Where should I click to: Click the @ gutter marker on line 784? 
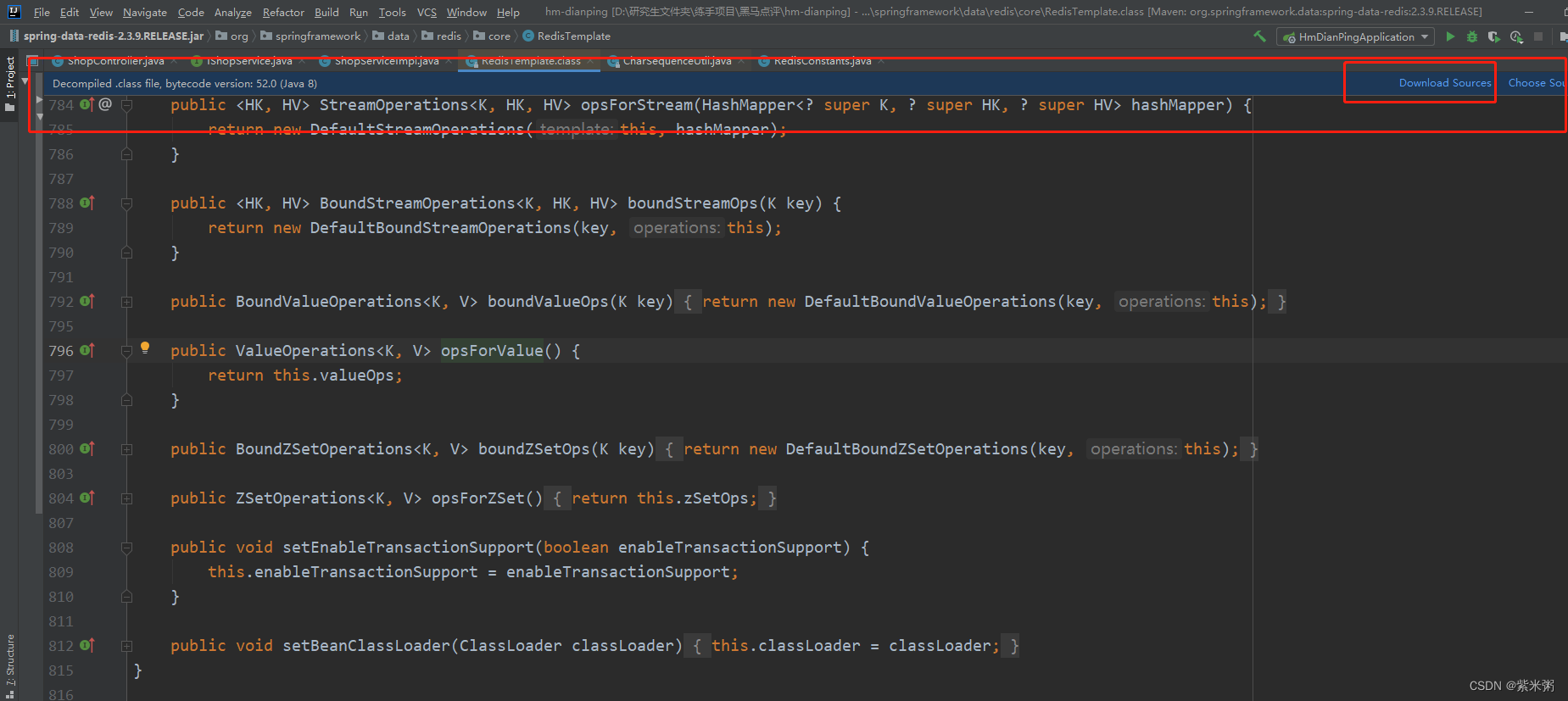tap(105, 104)
